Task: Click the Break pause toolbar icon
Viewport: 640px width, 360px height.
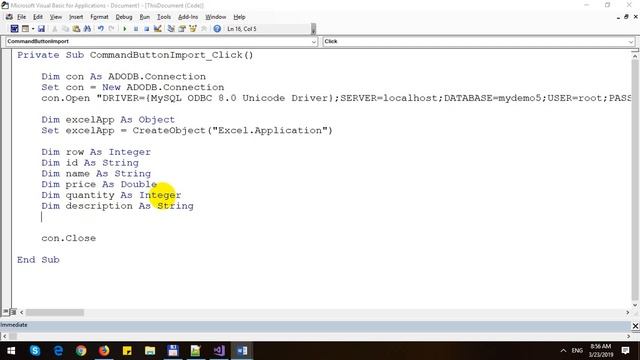Action: [x=136, y=29]
